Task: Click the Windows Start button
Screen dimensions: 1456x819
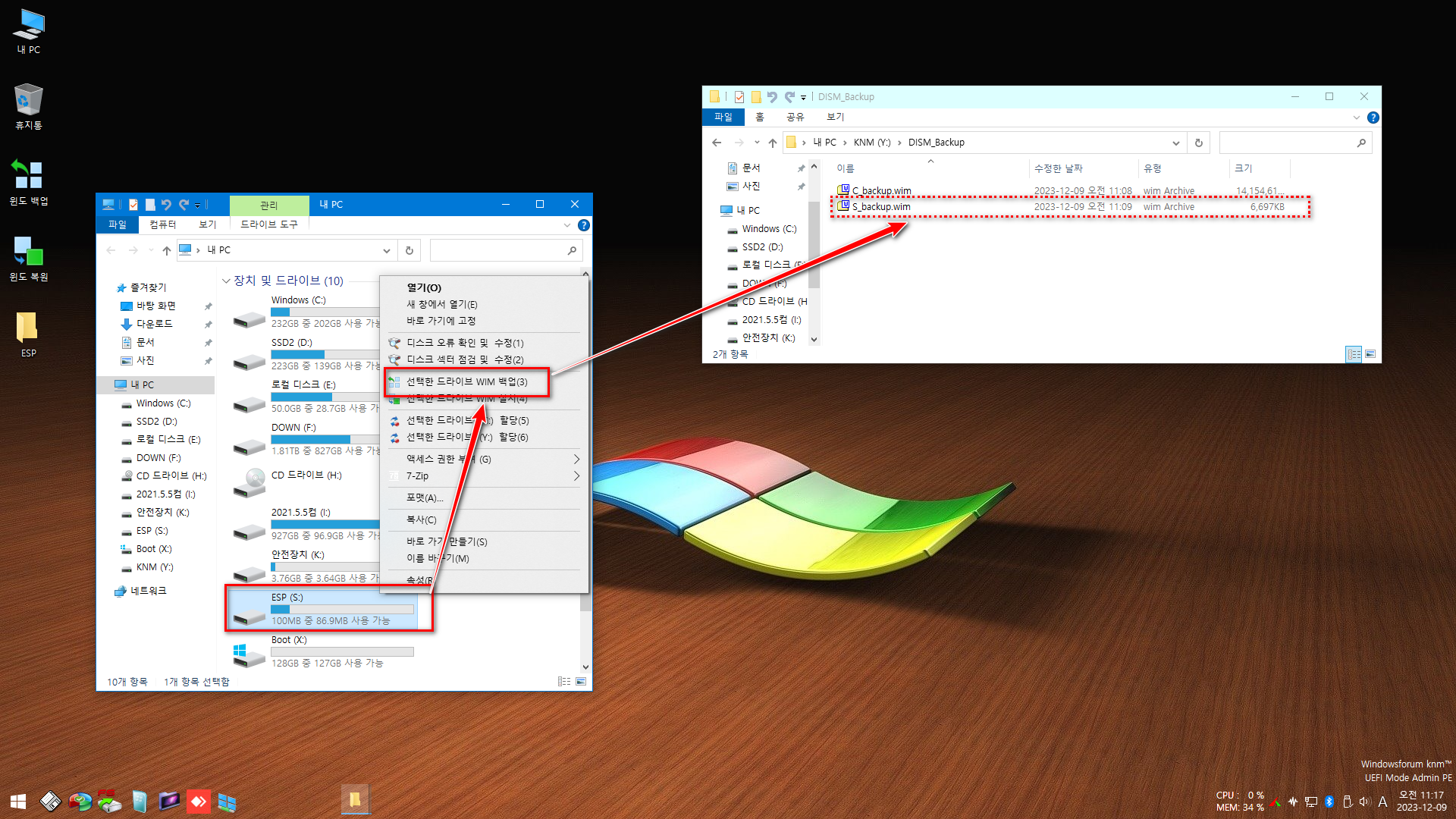Action: pos(19,801)
